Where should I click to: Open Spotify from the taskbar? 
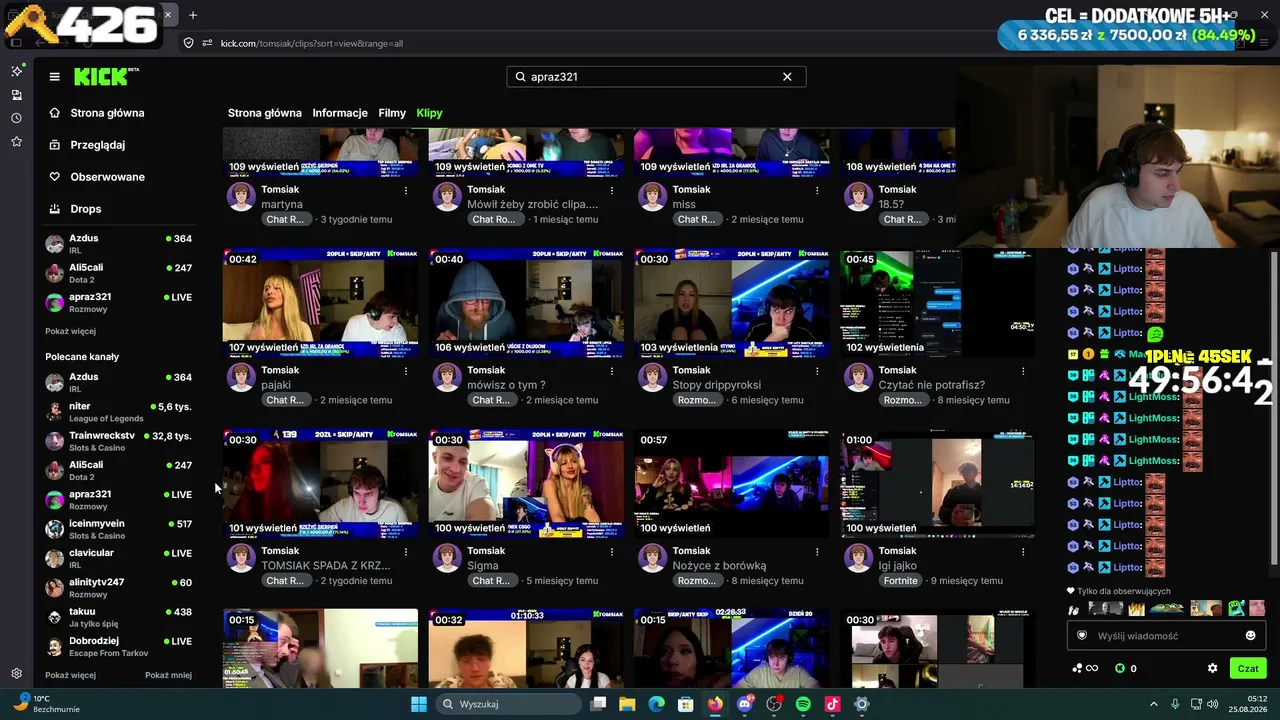coord(803,704)
